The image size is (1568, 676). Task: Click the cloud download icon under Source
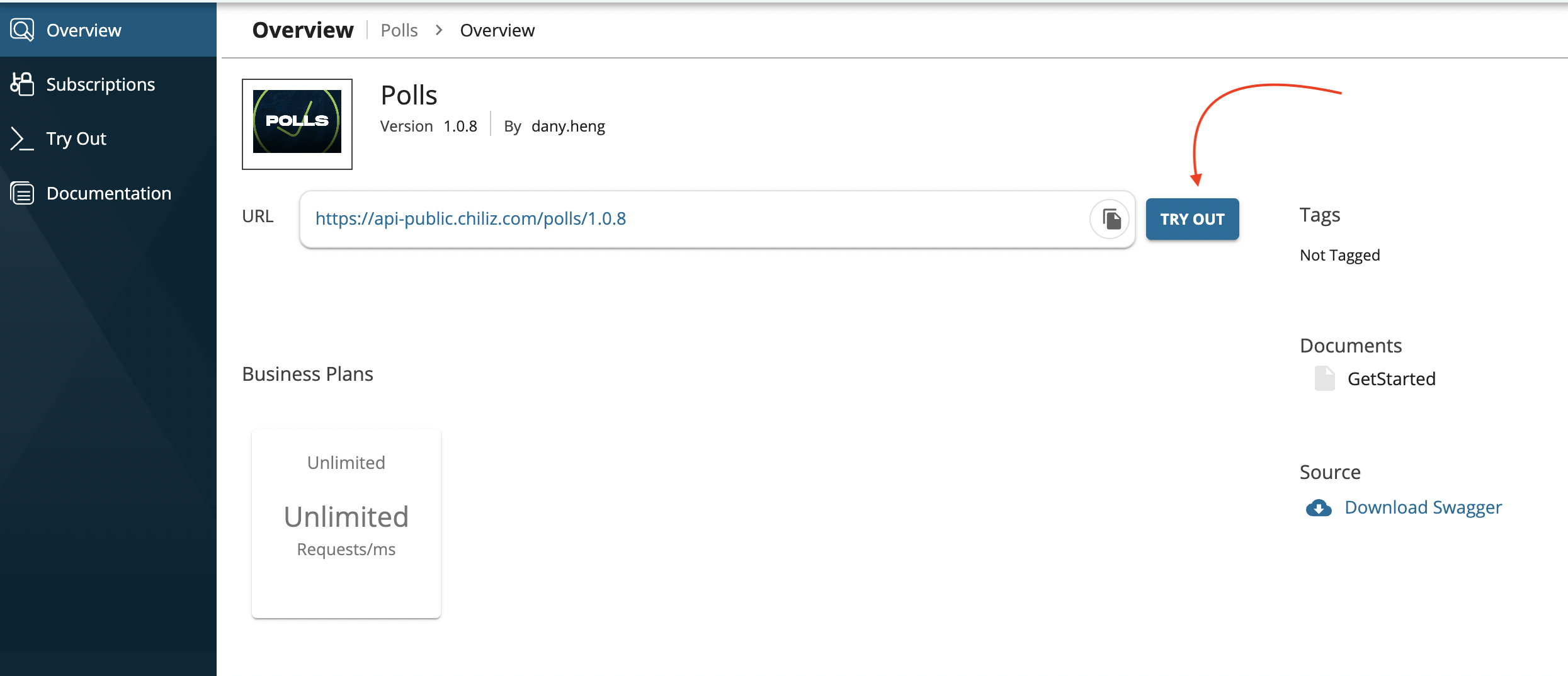(1319, 508)
